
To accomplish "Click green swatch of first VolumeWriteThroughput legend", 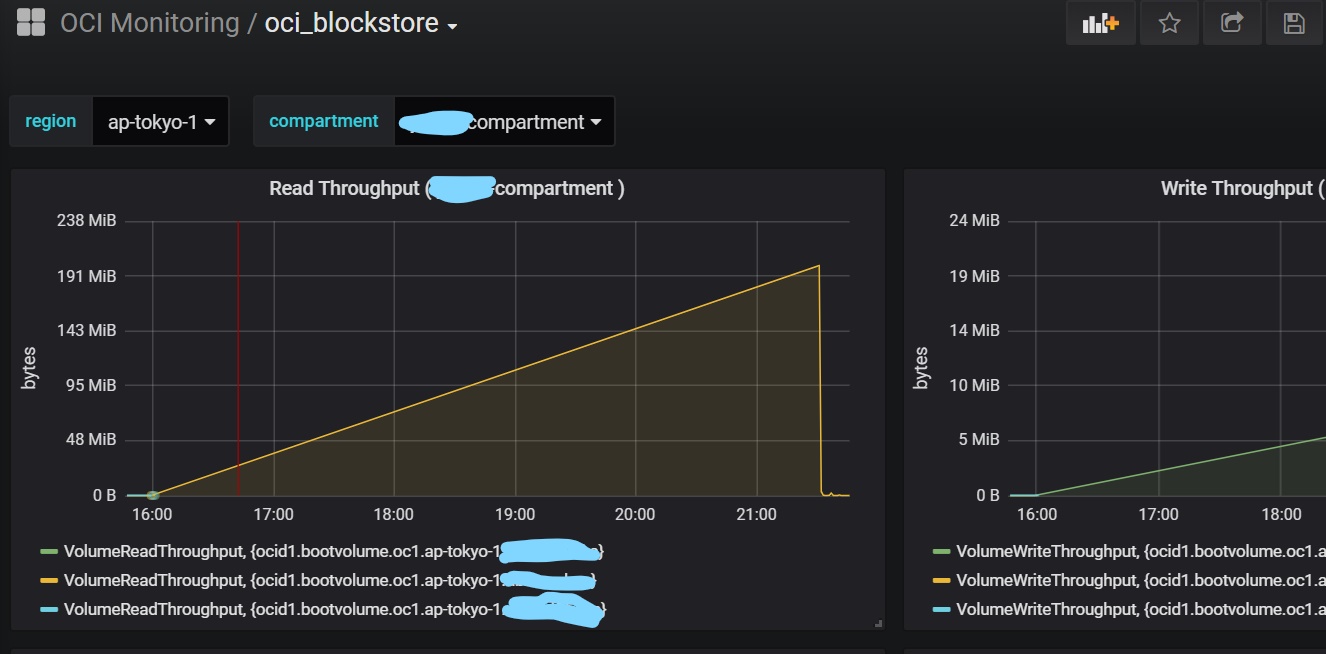I will 941,551.
